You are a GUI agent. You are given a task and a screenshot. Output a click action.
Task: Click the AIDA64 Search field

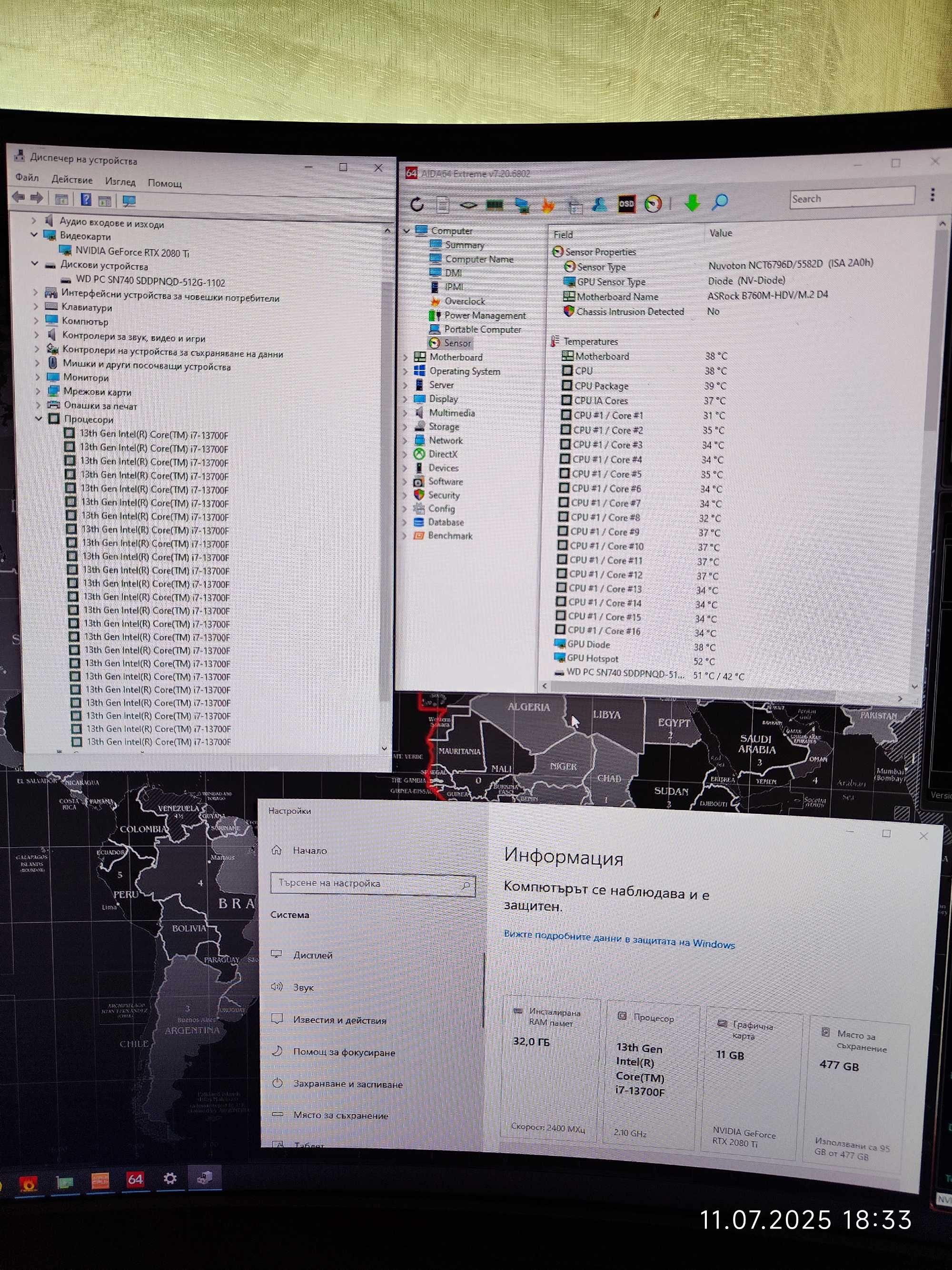852,198
